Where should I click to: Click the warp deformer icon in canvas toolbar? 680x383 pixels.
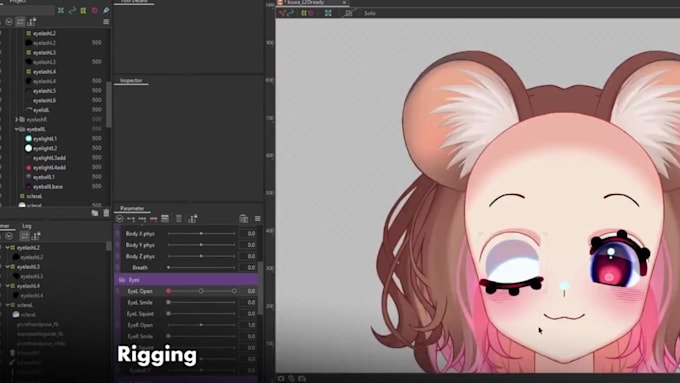click(304, 13)
